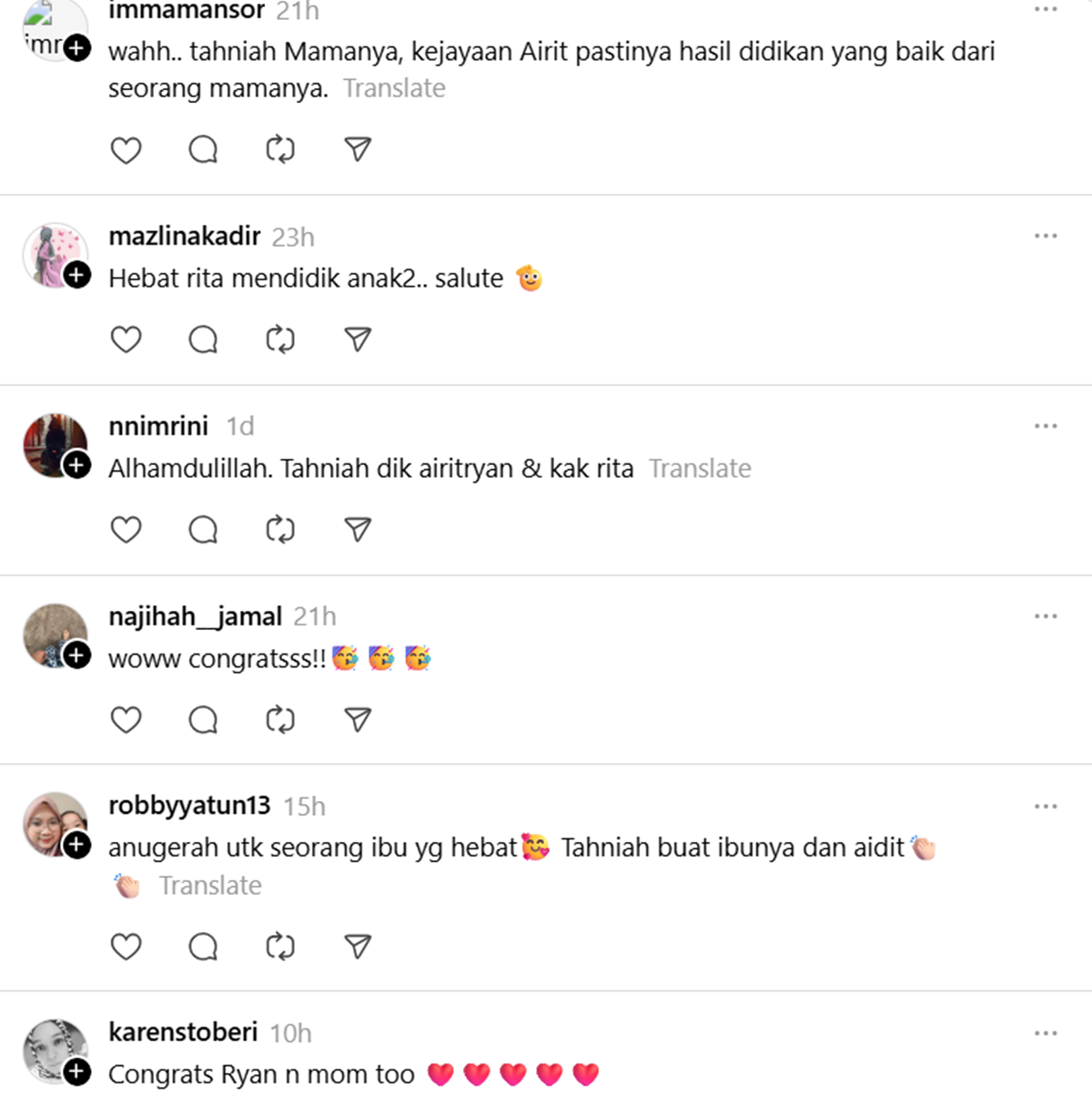Reply to robbyyatun13's comment
The image size is (1092, 1106).
[203, 947]
